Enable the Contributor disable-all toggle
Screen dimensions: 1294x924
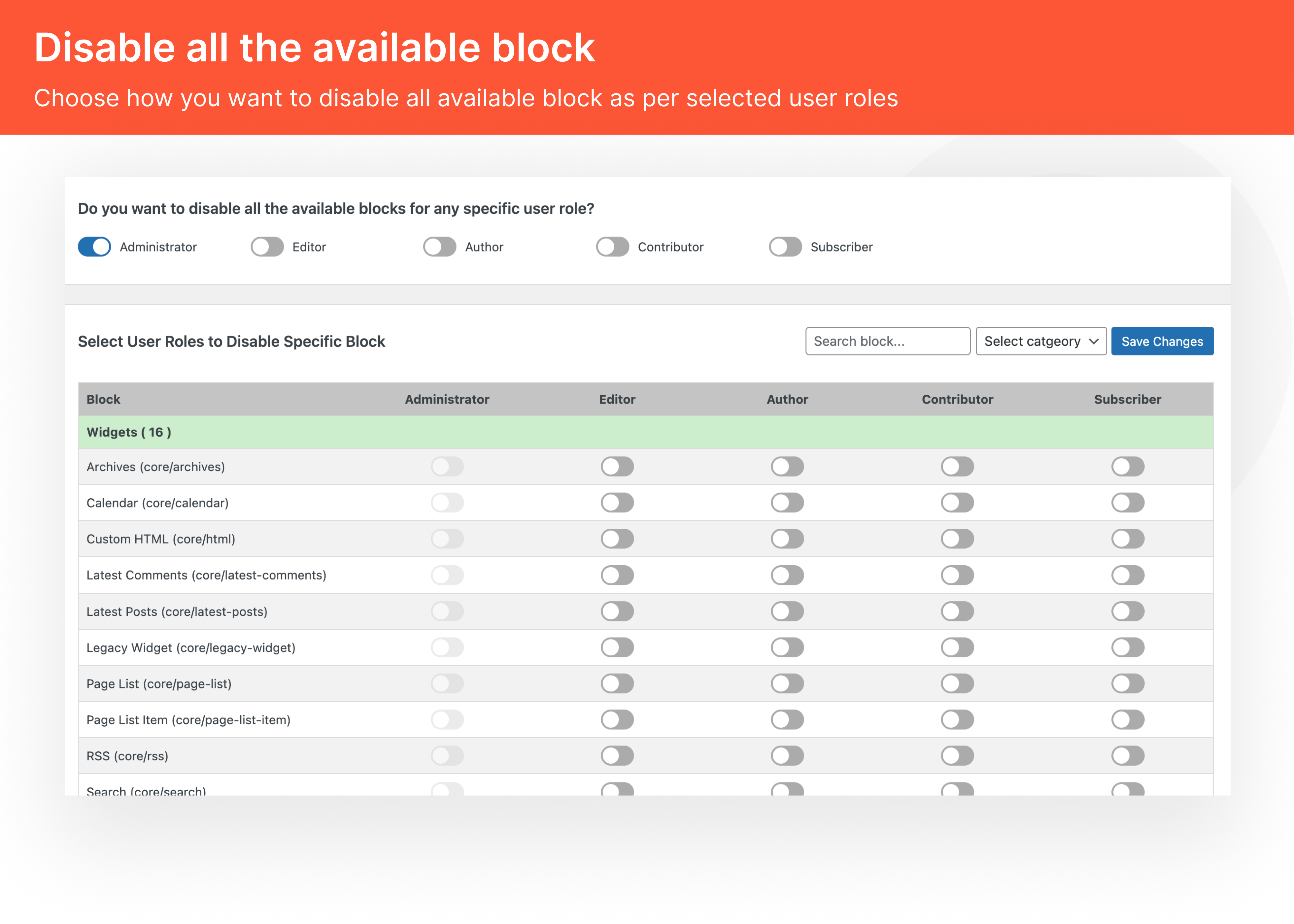pyautogui.click(x=612, y=247)
